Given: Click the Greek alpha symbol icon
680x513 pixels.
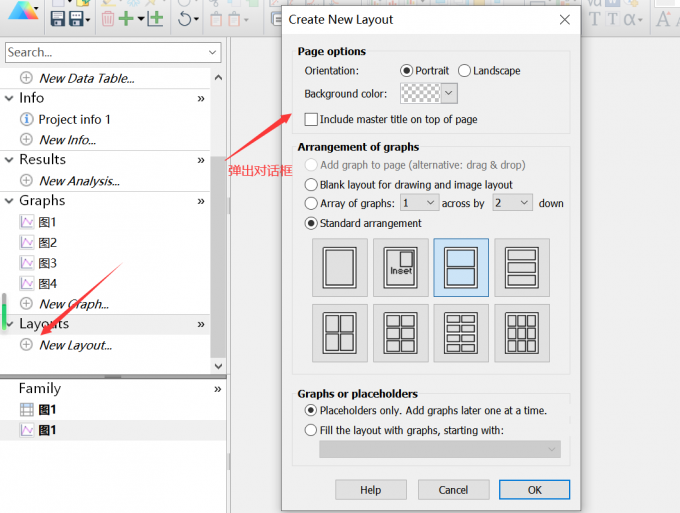Looking at the screenshot, I should (630, 19).
